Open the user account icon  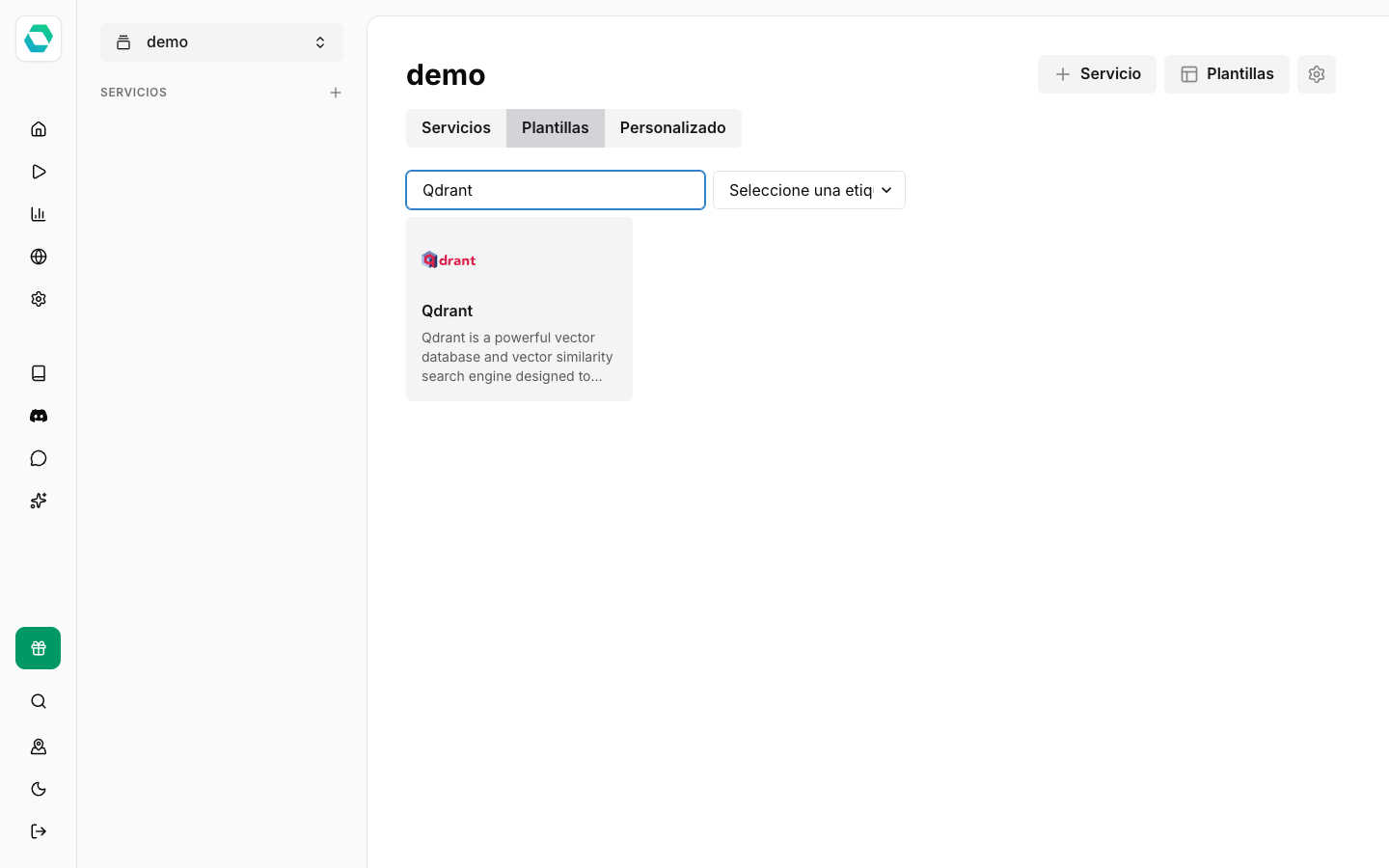(39, 746)
